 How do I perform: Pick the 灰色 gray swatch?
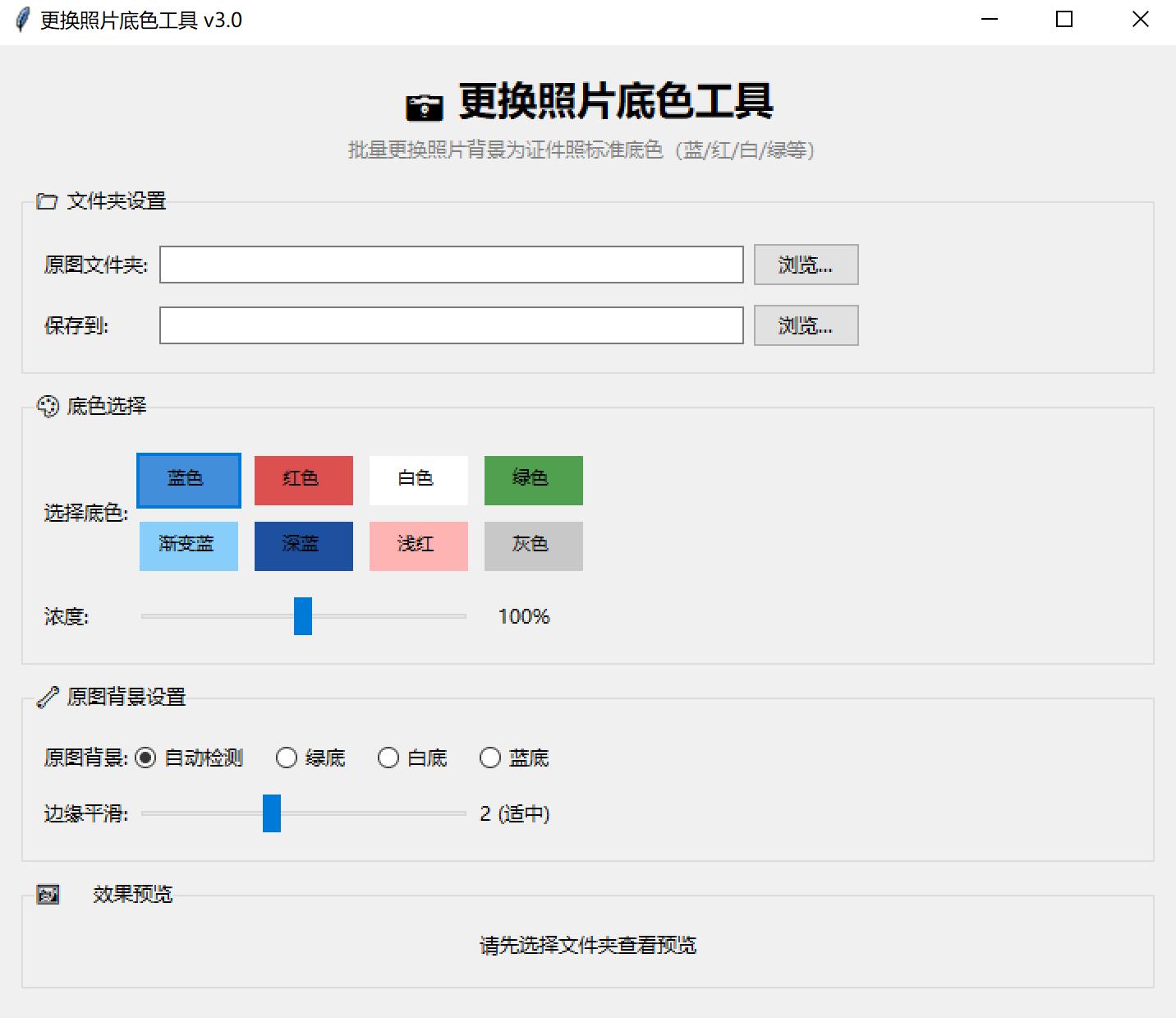534,546
